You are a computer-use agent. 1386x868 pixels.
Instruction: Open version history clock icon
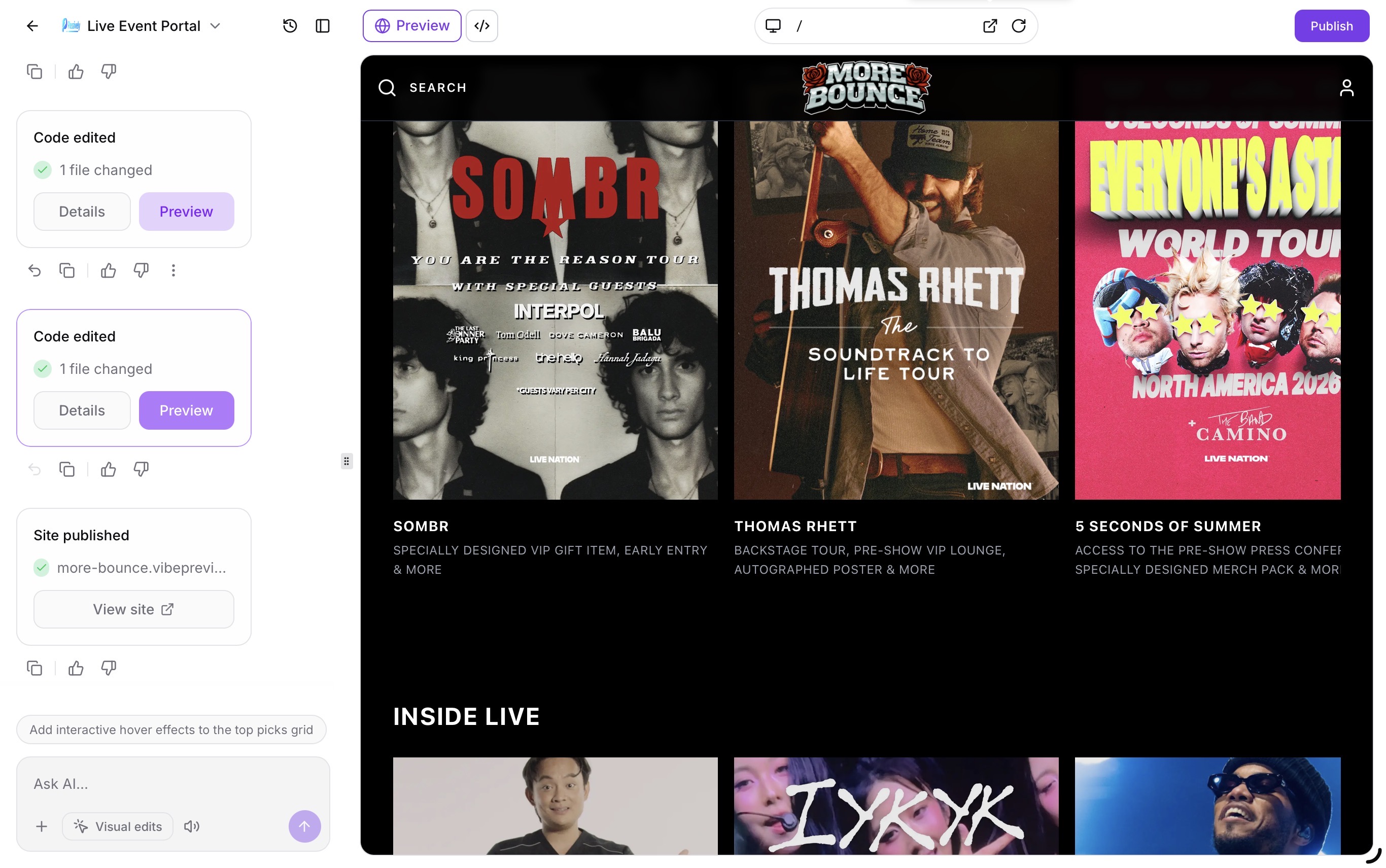(290, 26)
